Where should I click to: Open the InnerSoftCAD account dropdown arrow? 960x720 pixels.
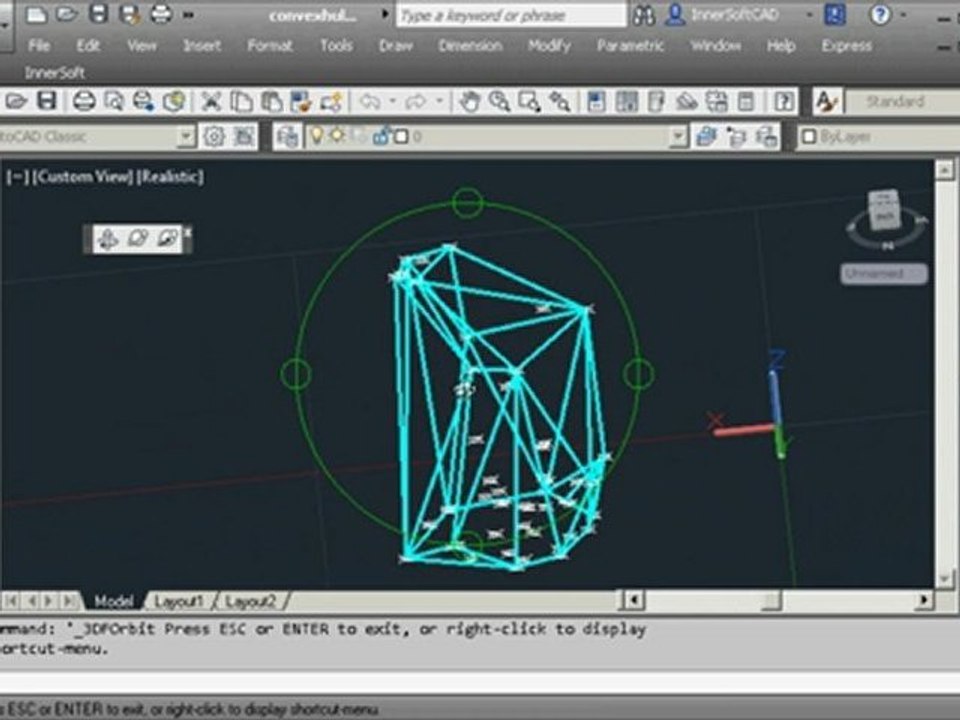[809, 15]
